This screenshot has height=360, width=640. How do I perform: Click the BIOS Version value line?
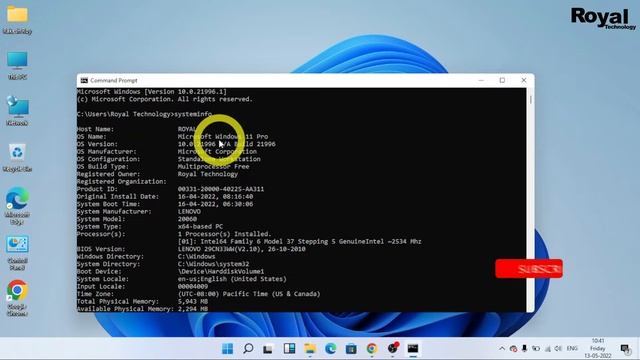click(242, 249)
